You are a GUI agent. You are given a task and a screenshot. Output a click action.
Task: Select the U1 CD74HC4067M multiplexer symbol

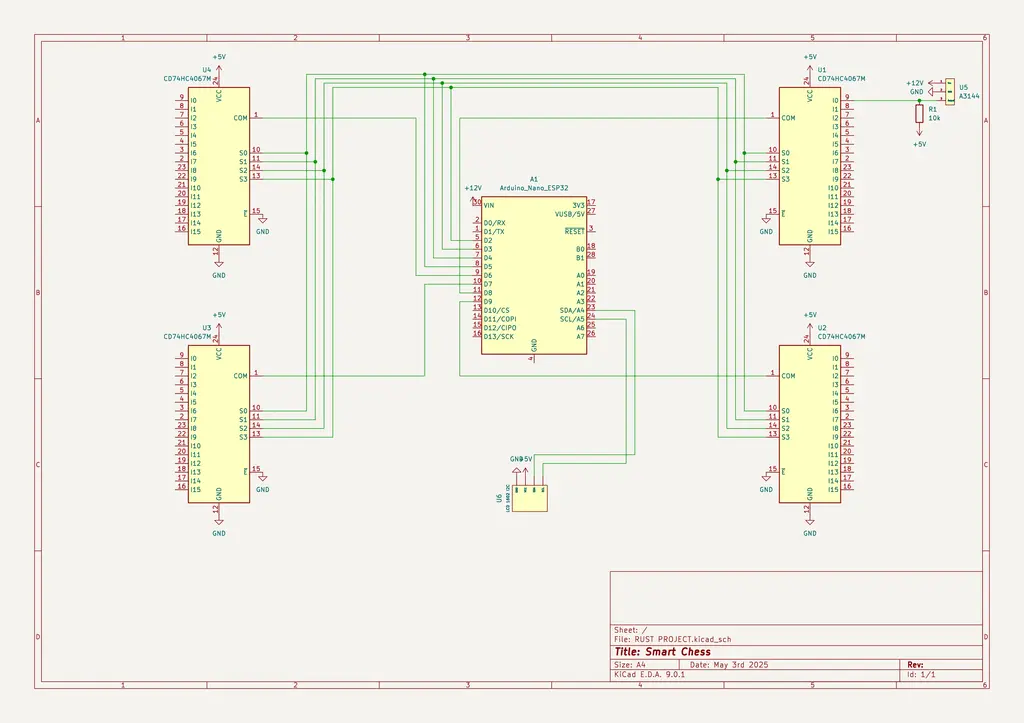[810, 166]
